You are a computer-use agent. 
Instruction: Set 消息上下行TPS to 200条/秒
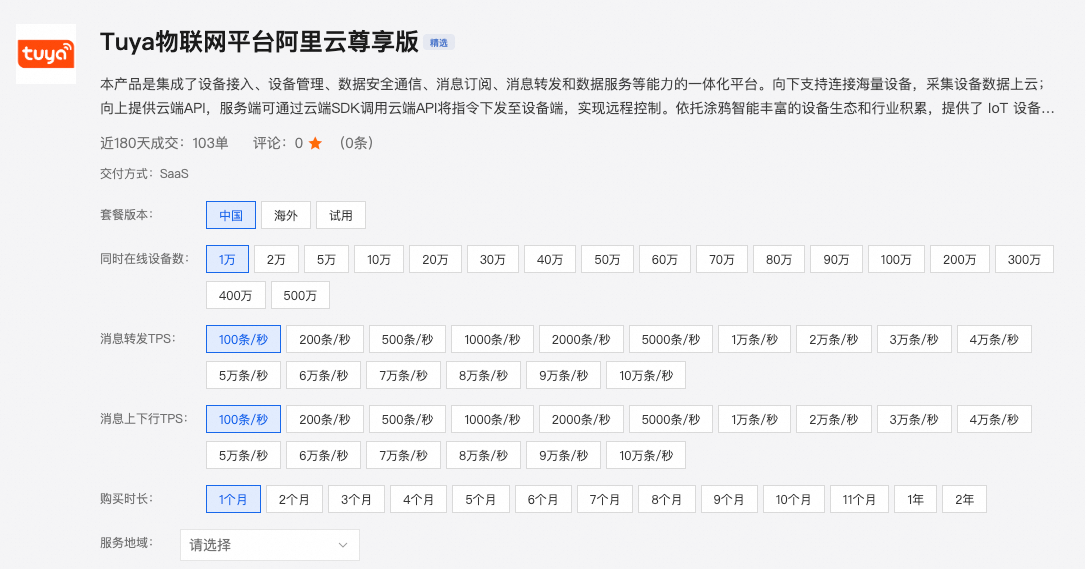coord(325,419)
